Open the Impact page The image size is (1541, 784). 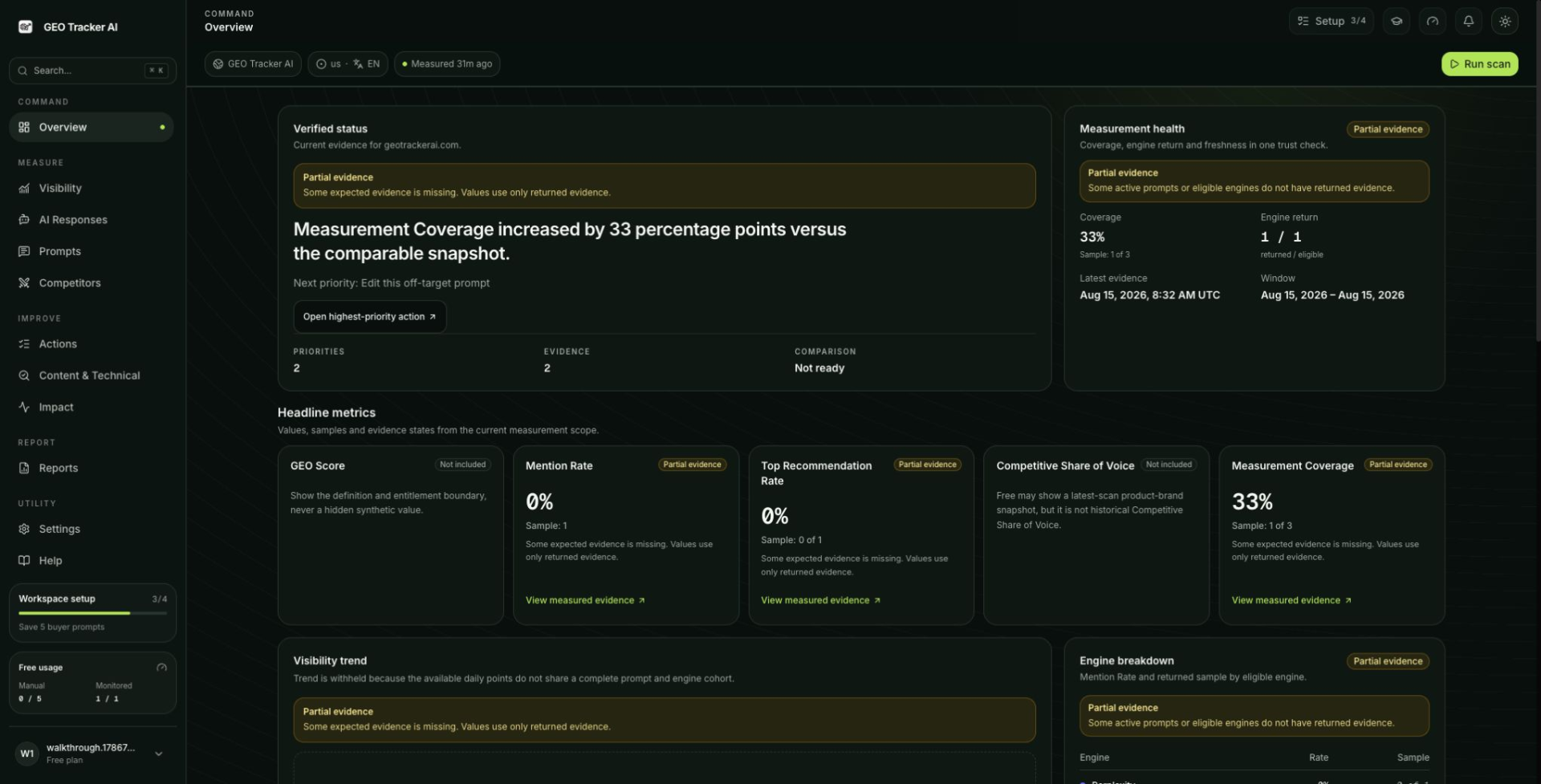pos(91,407)
